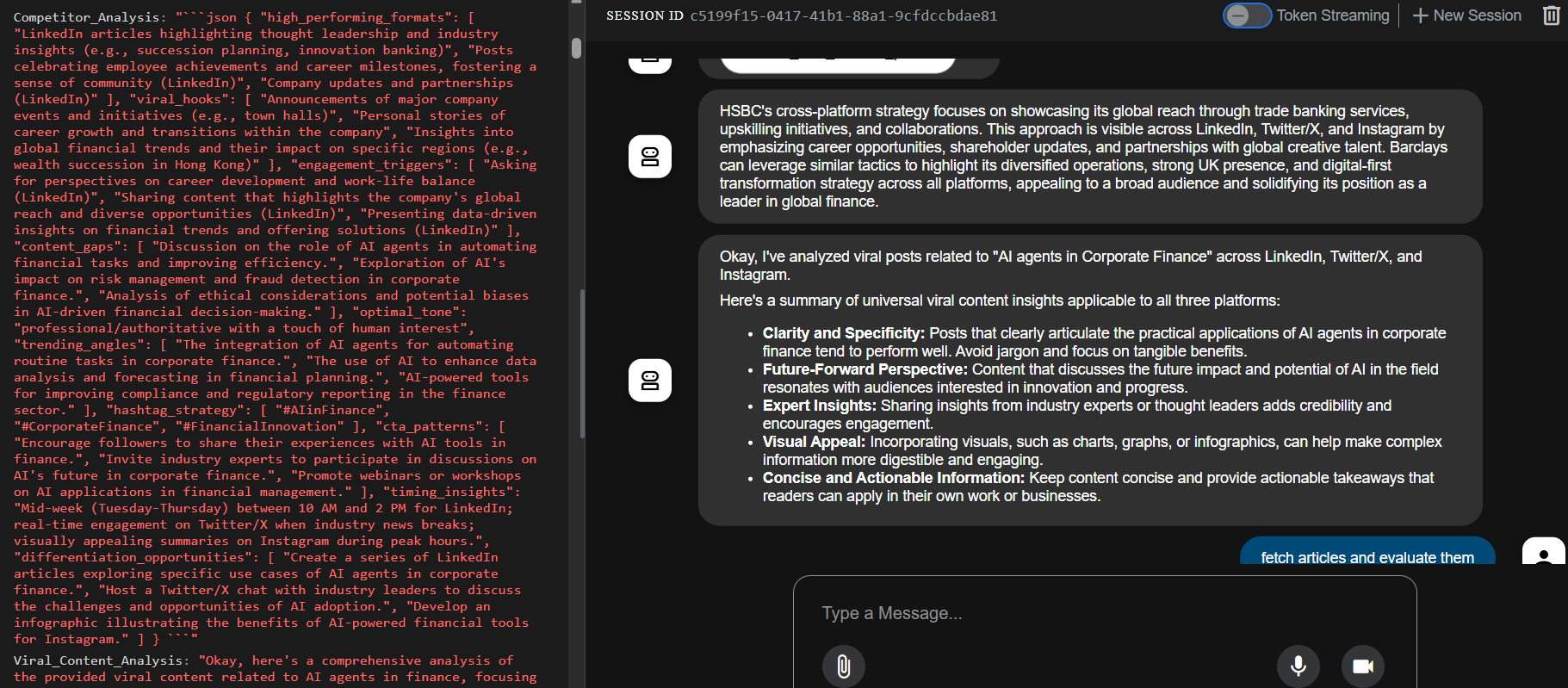Click the chat panel scrollbar thumb
This screenshot has height=688, width=1568.
click(x=583, y=363)
